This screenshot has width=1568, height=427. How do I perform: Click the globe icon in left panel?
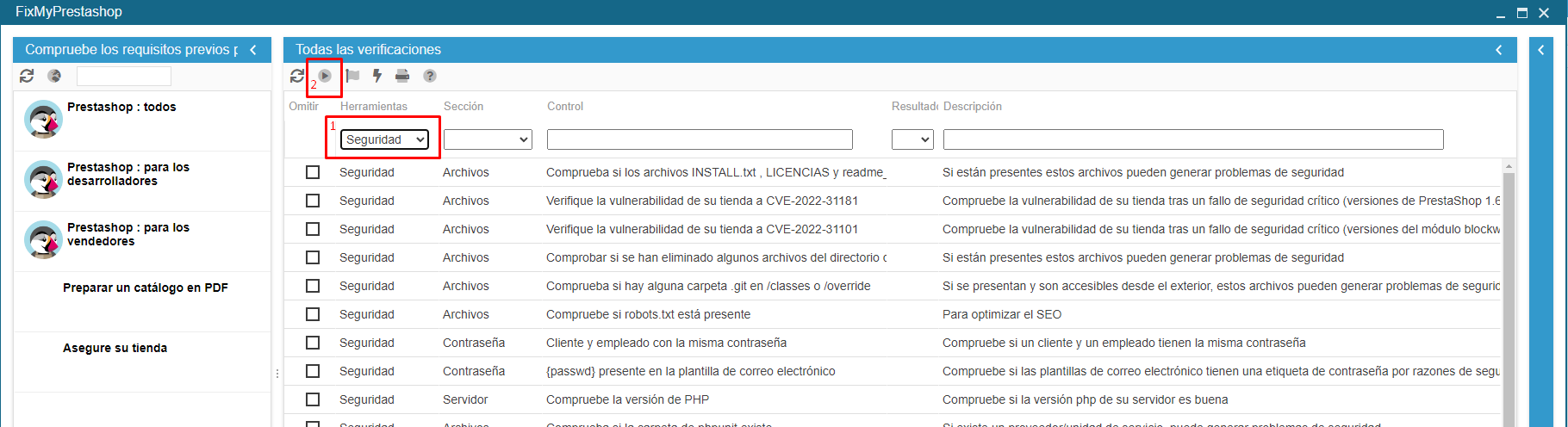pyautogui.click(x=54, y=76)
